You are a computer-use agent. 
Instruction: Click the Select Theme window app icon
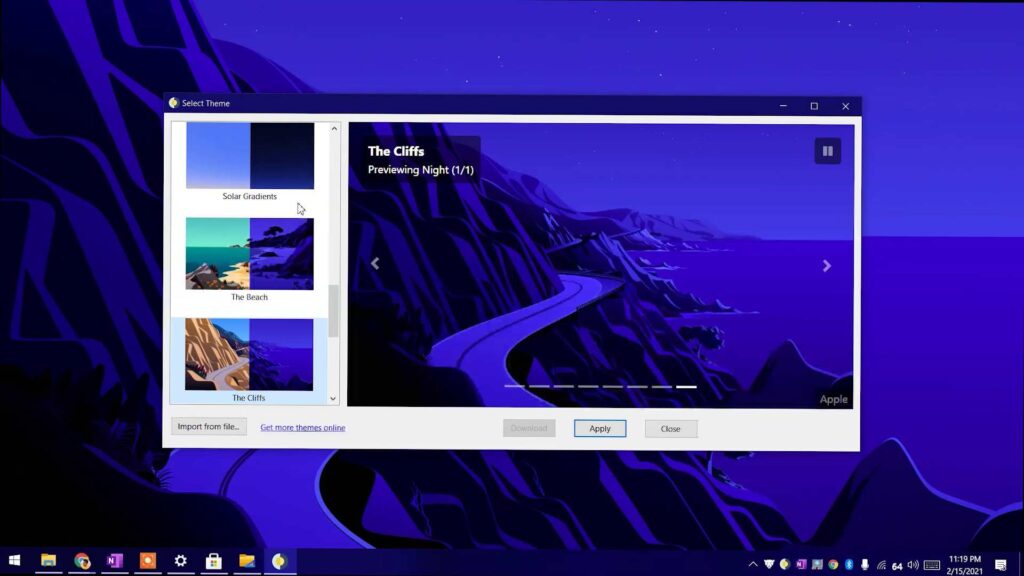tap(173, 103)
